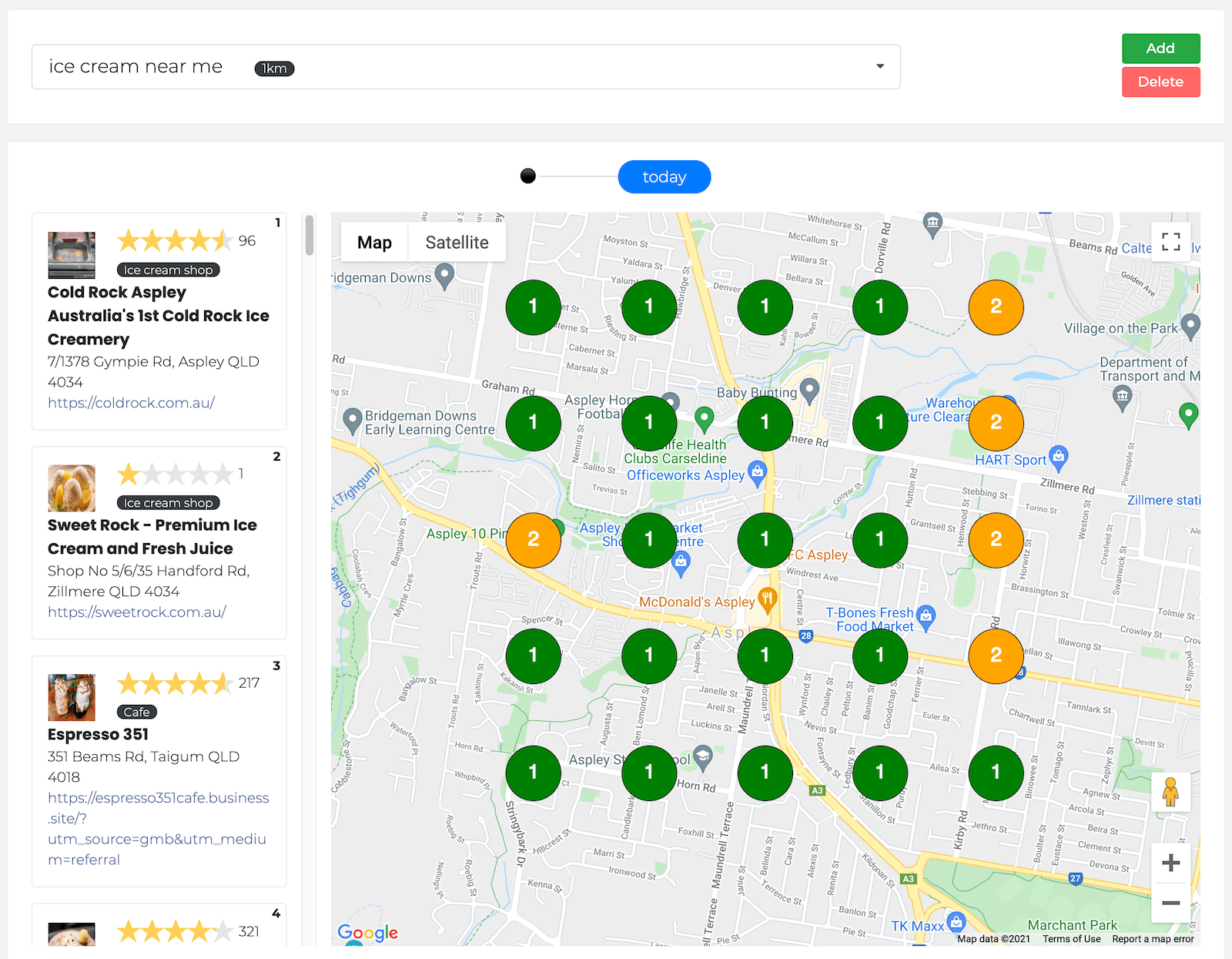1232x959 pixels.
Task: Click Cold Rock Aspley title text
Action: coord(159,316)
